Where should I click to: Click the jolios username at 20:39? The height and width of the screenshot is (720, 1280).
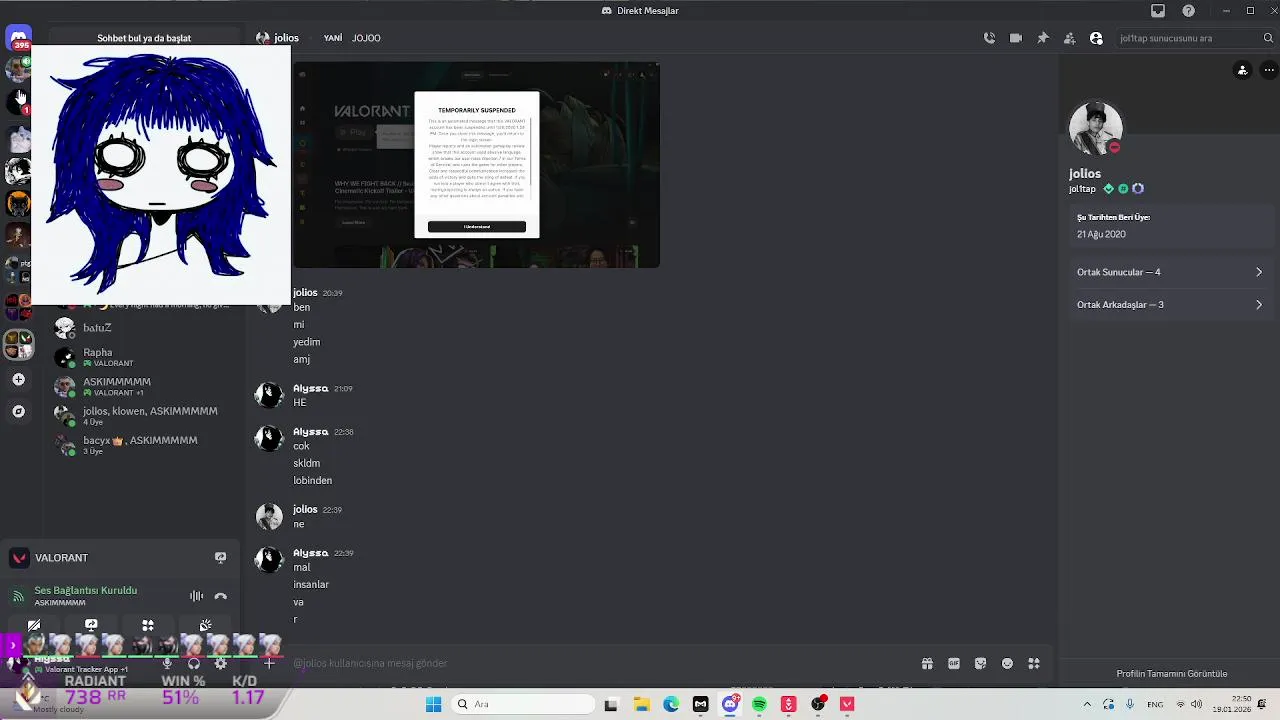(305, 293)
